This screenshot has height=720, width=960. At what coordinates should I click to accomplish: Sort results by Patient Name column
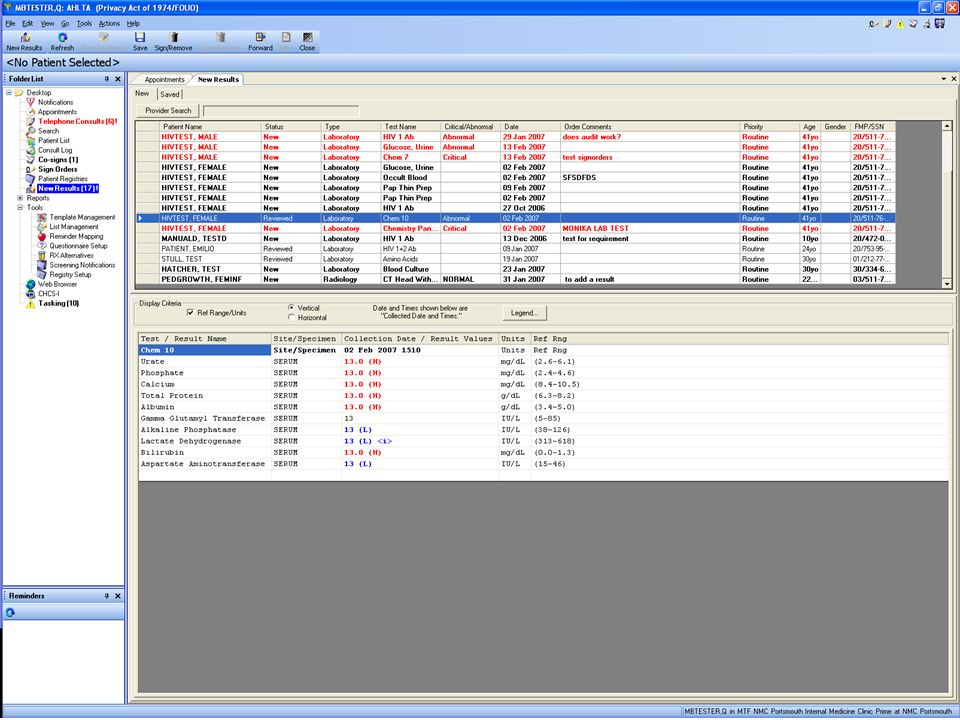[x=210, y=127]
